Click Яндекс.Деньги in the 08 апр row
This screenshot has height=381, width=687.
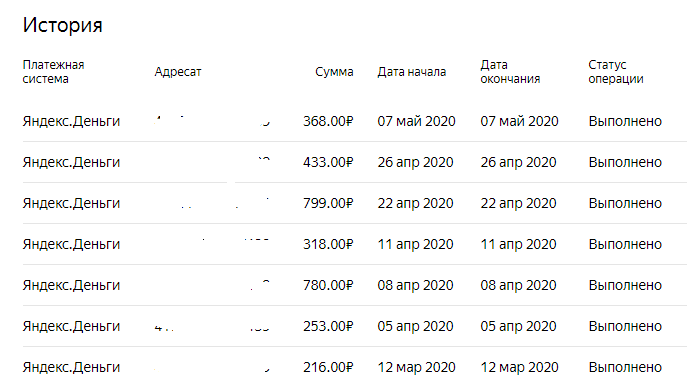(71, 286)
